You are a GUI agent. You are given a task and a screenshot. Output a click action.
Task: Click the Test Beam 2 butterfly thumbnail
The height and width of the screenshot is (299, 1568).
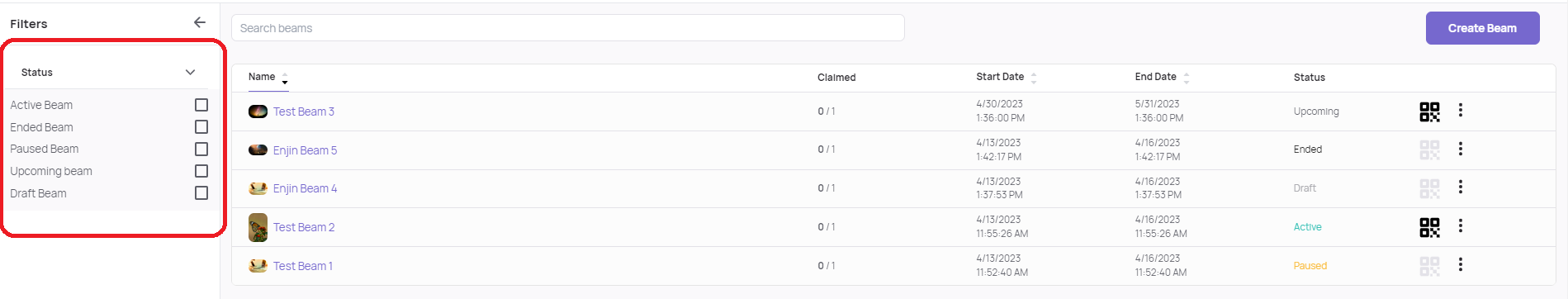click(x=258, y=227)
